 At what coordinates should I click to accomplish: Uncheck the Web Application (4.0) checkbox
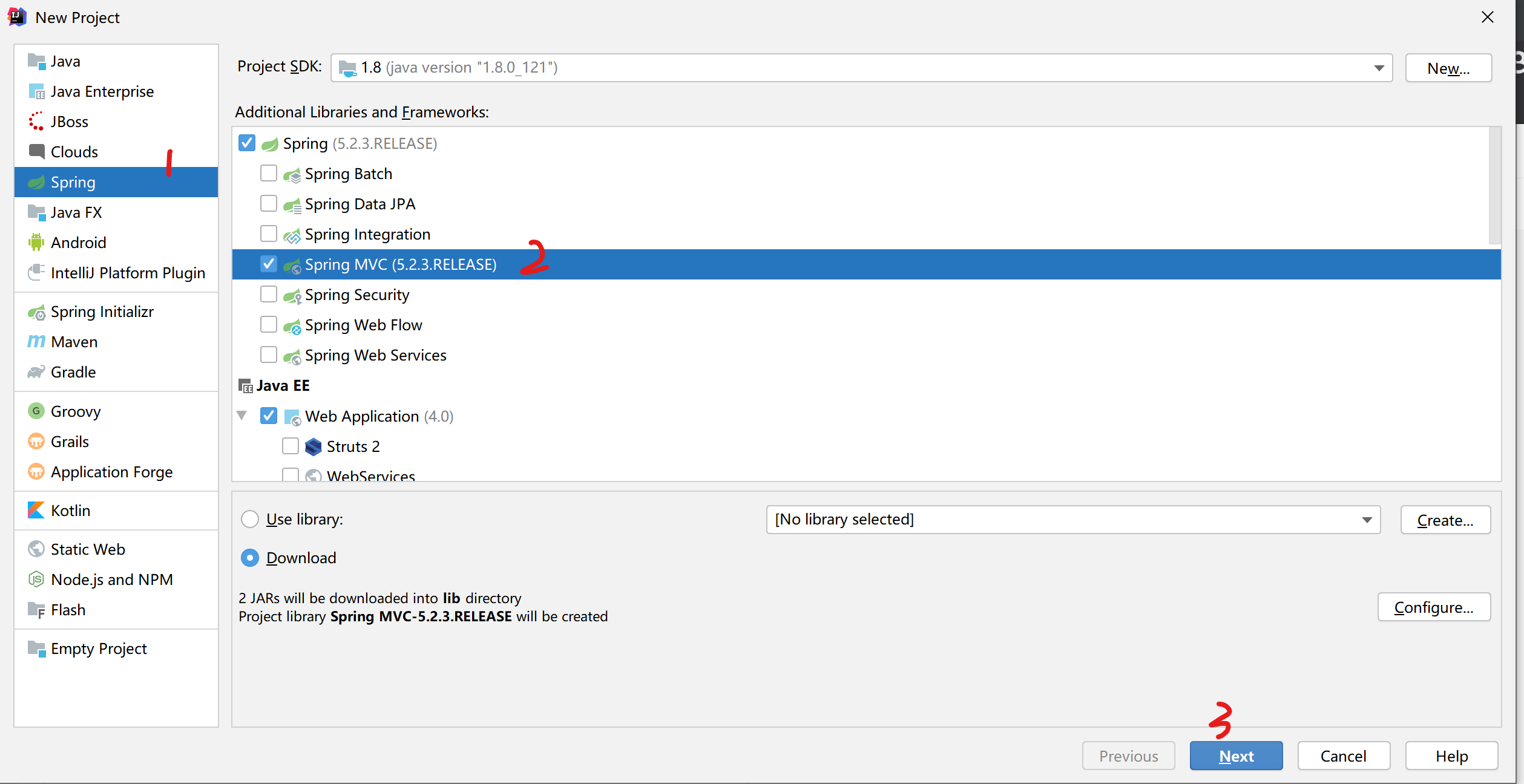click(269, 416)
